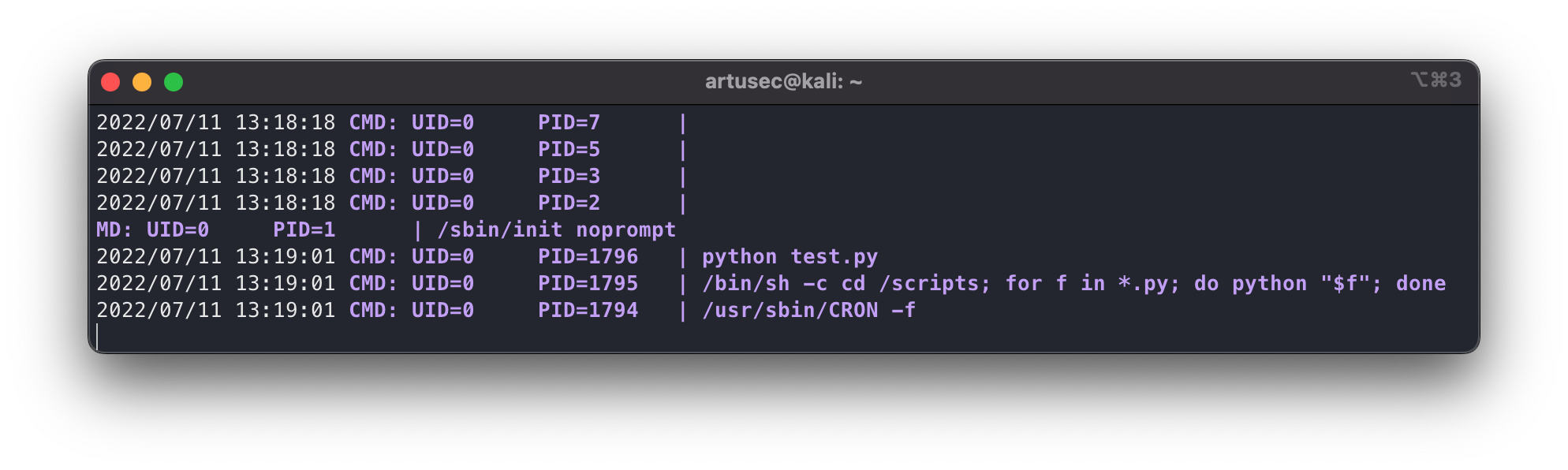Click the PID=1 entry
1568x470 pixels.
tap(304, 230)
